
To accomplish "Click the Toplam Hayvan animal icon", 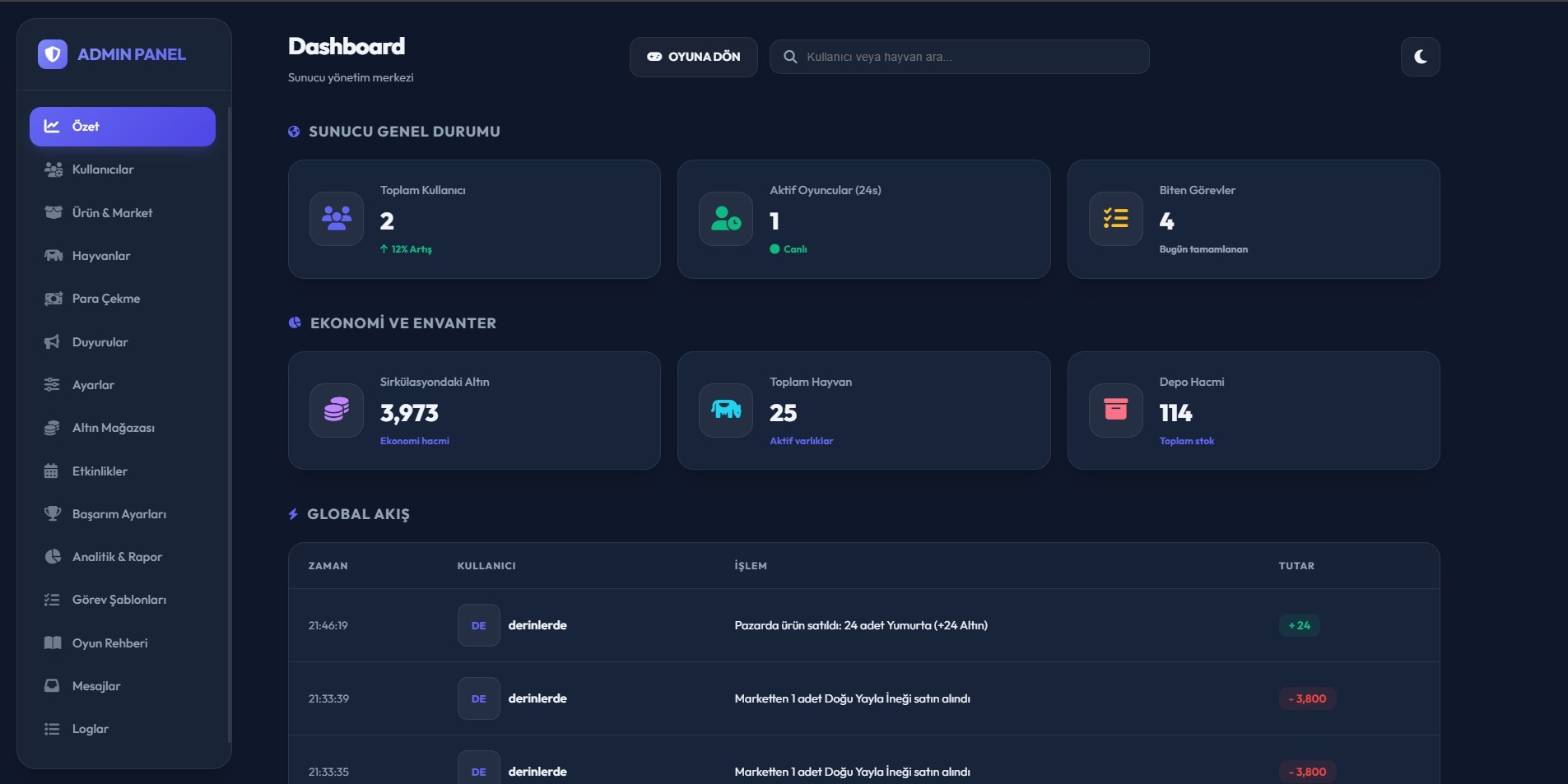I will tap(726, 410).
